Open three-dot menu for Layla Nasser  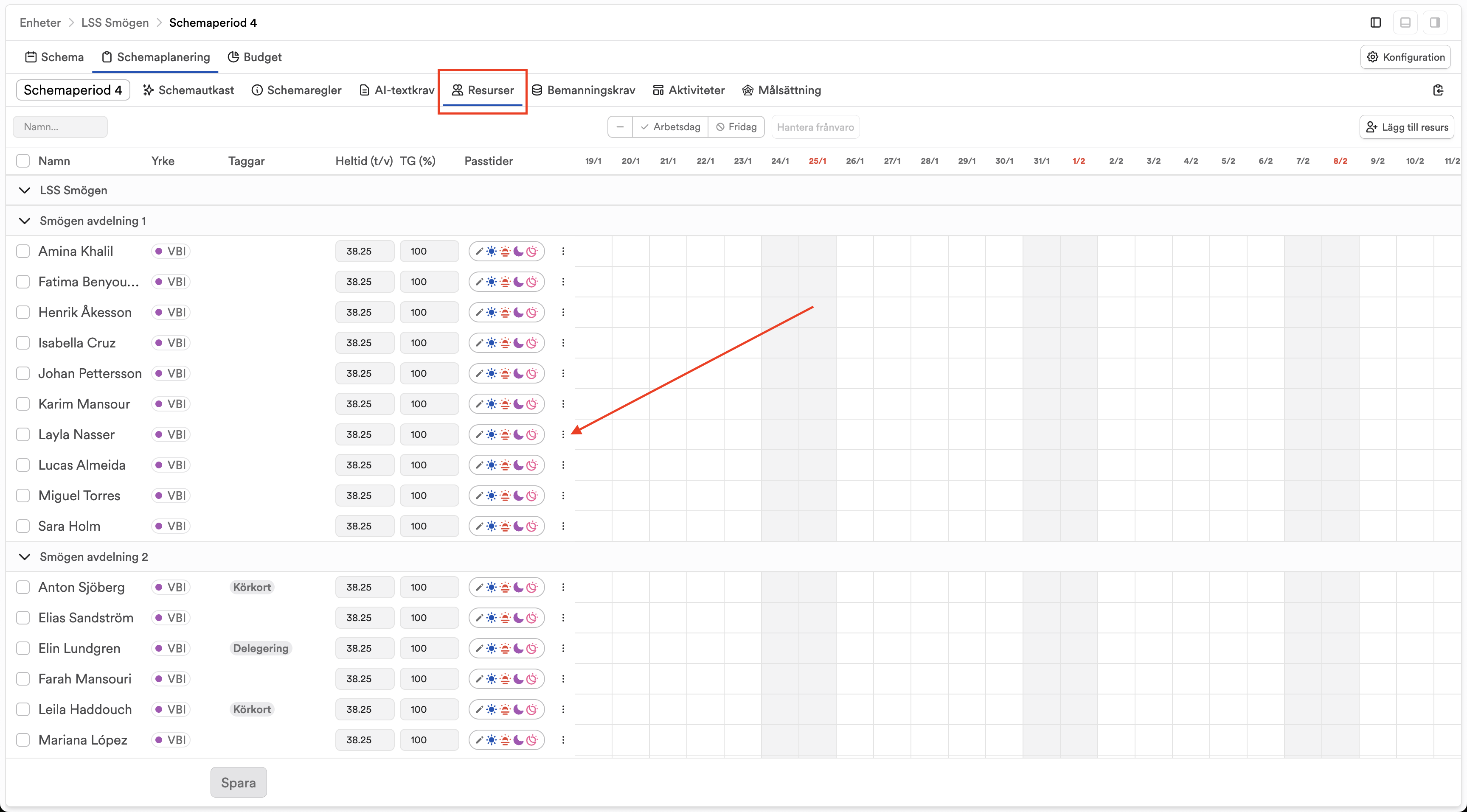pos(563,434)
